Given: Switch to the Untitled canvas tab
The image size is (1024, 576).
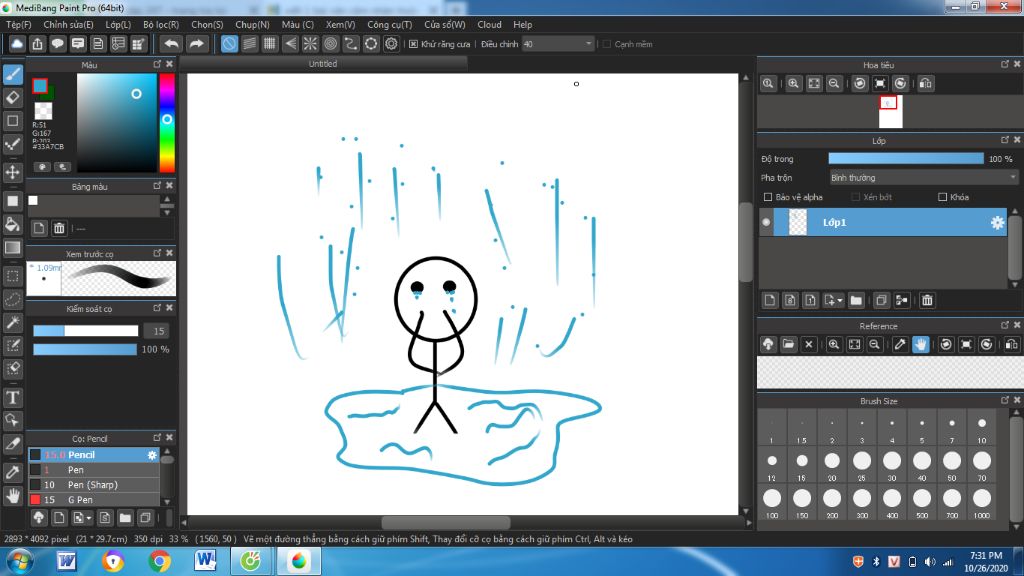Looking at the screenshot, I should click(x=323, y=63).
